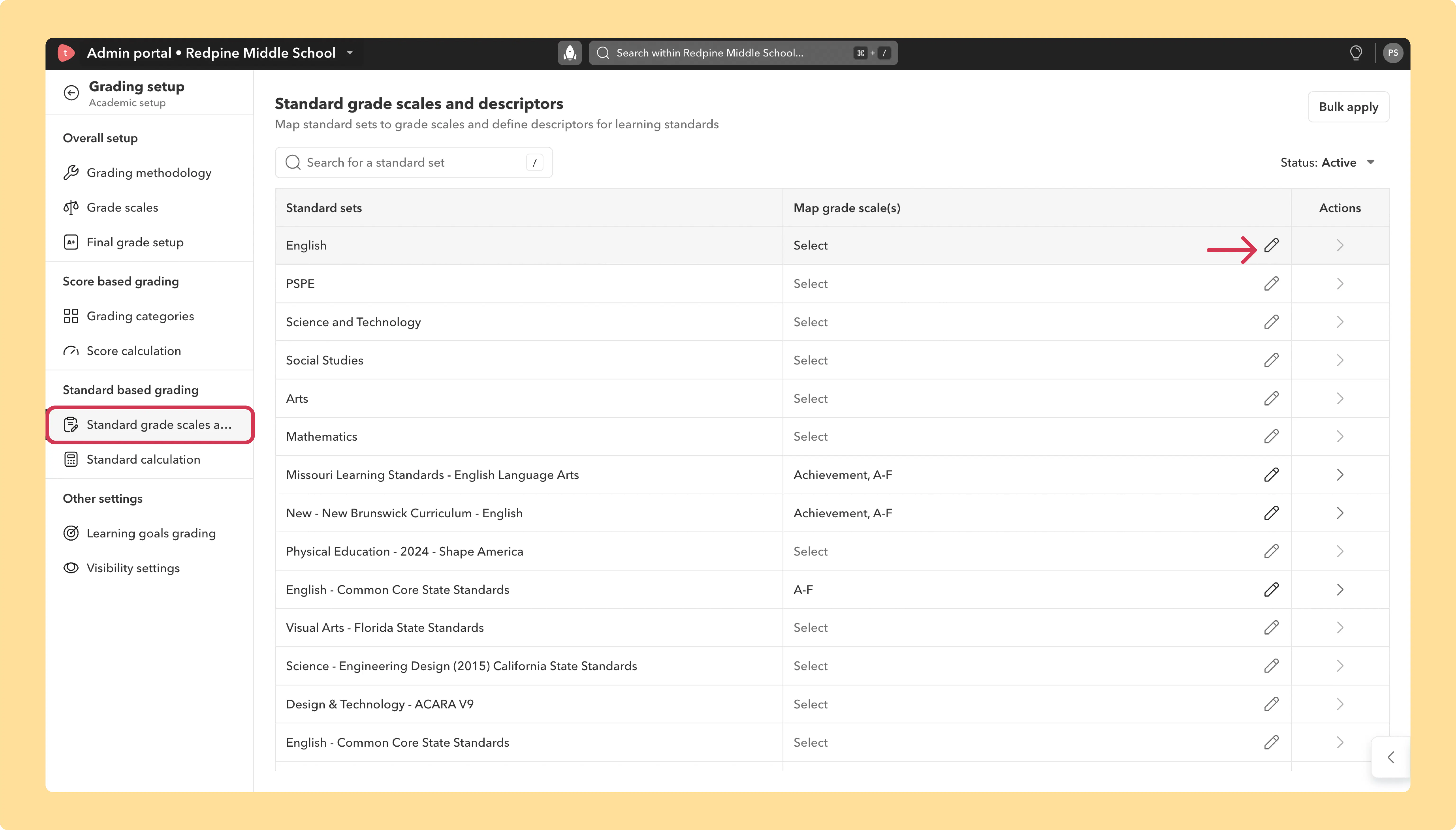Go to Grade scales settings
This screenshot has height=830, width=1456.
pyautogui.click(x=150, y=207)
